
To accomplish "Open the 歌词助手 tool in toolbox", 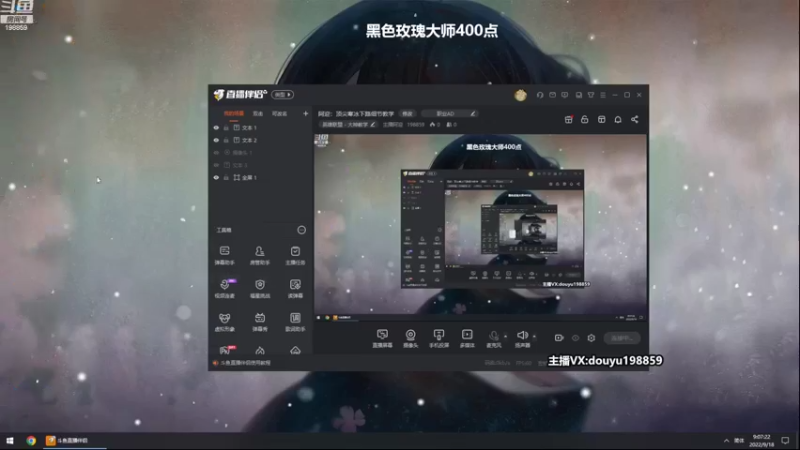I will 295,321.
